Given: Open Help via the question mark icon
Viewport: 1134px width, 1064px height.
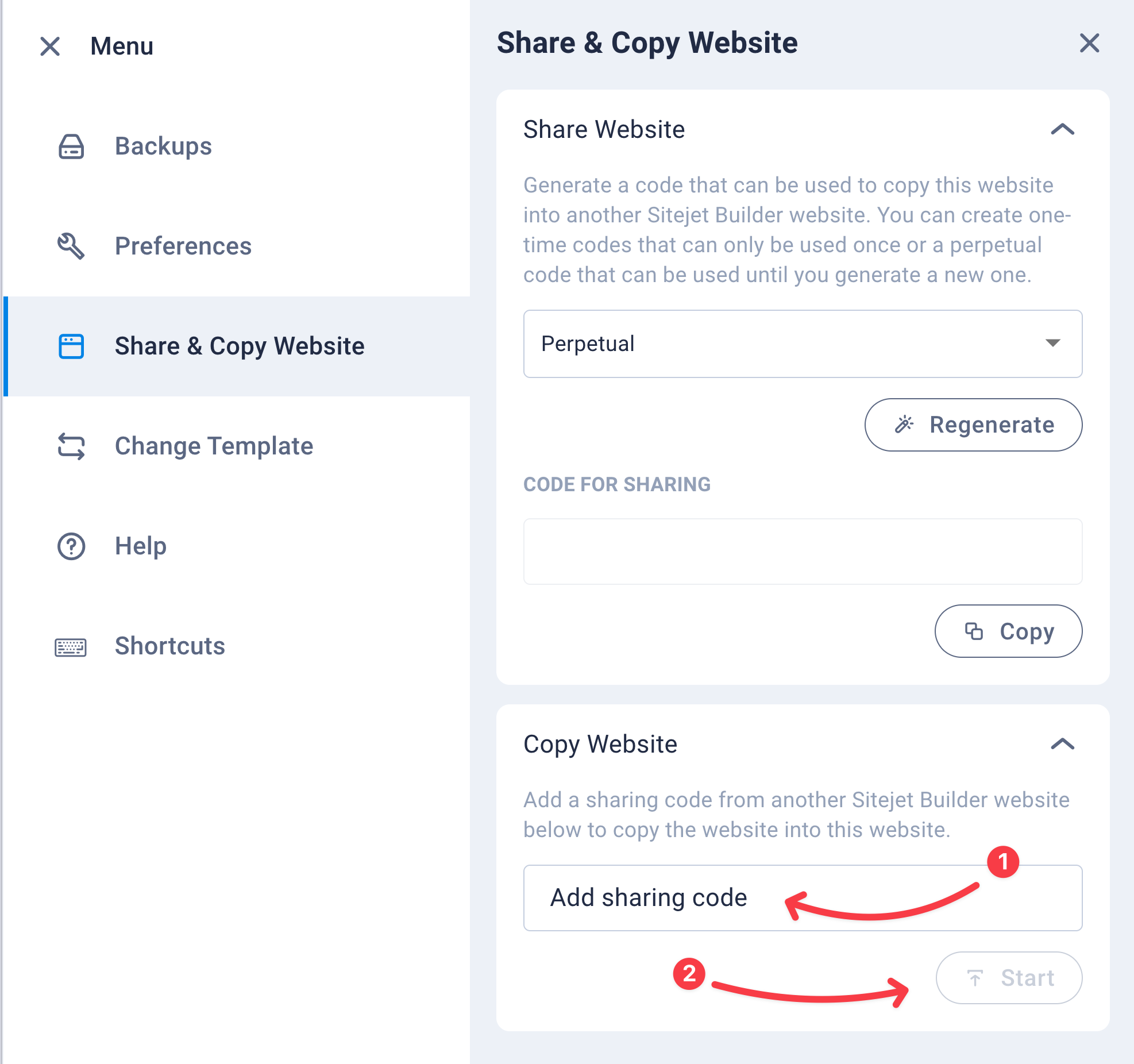Looking at the screenshot, I should click(70, 546).
